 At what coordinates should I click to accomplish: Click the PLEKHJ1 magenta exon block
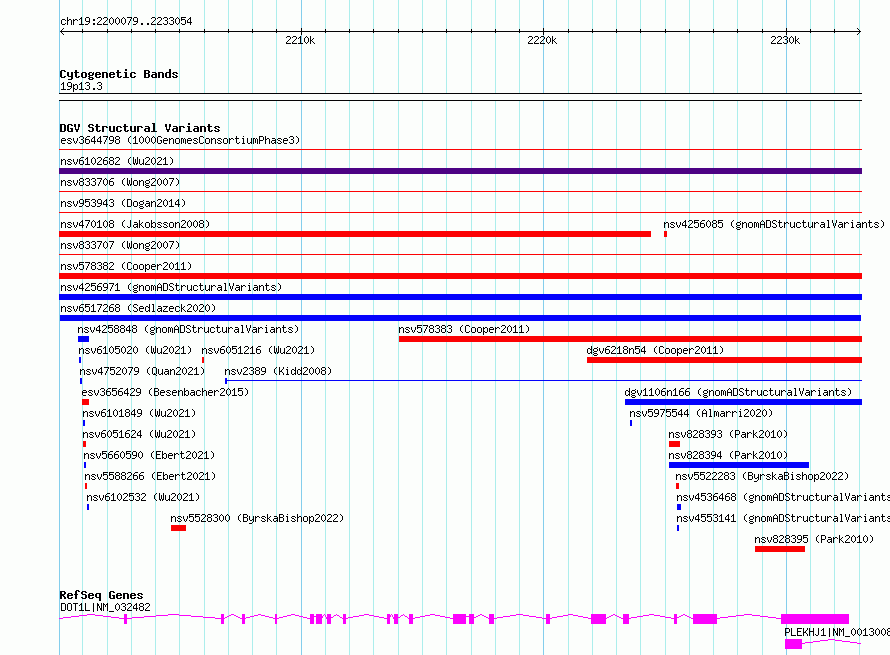(794, 644)
